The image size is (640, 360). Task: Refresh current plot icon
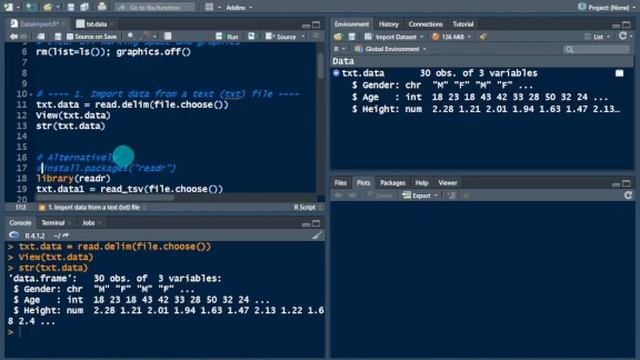click(x=628, y=195)
